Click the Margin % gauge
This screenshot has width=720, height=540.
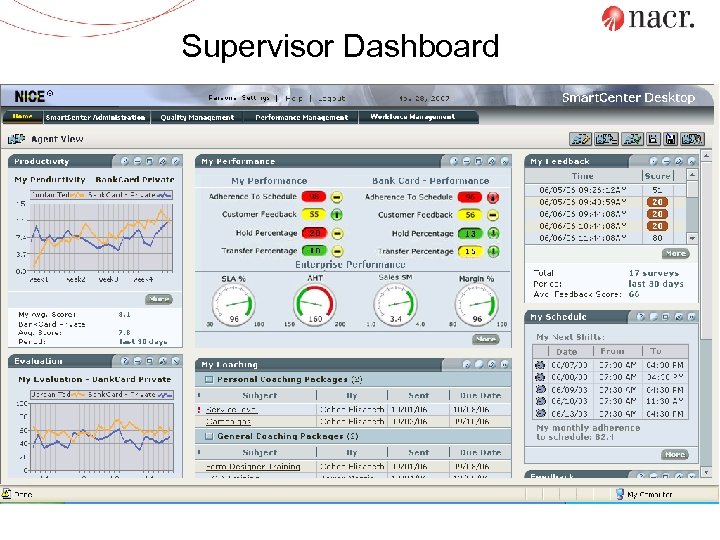(477, 304)
